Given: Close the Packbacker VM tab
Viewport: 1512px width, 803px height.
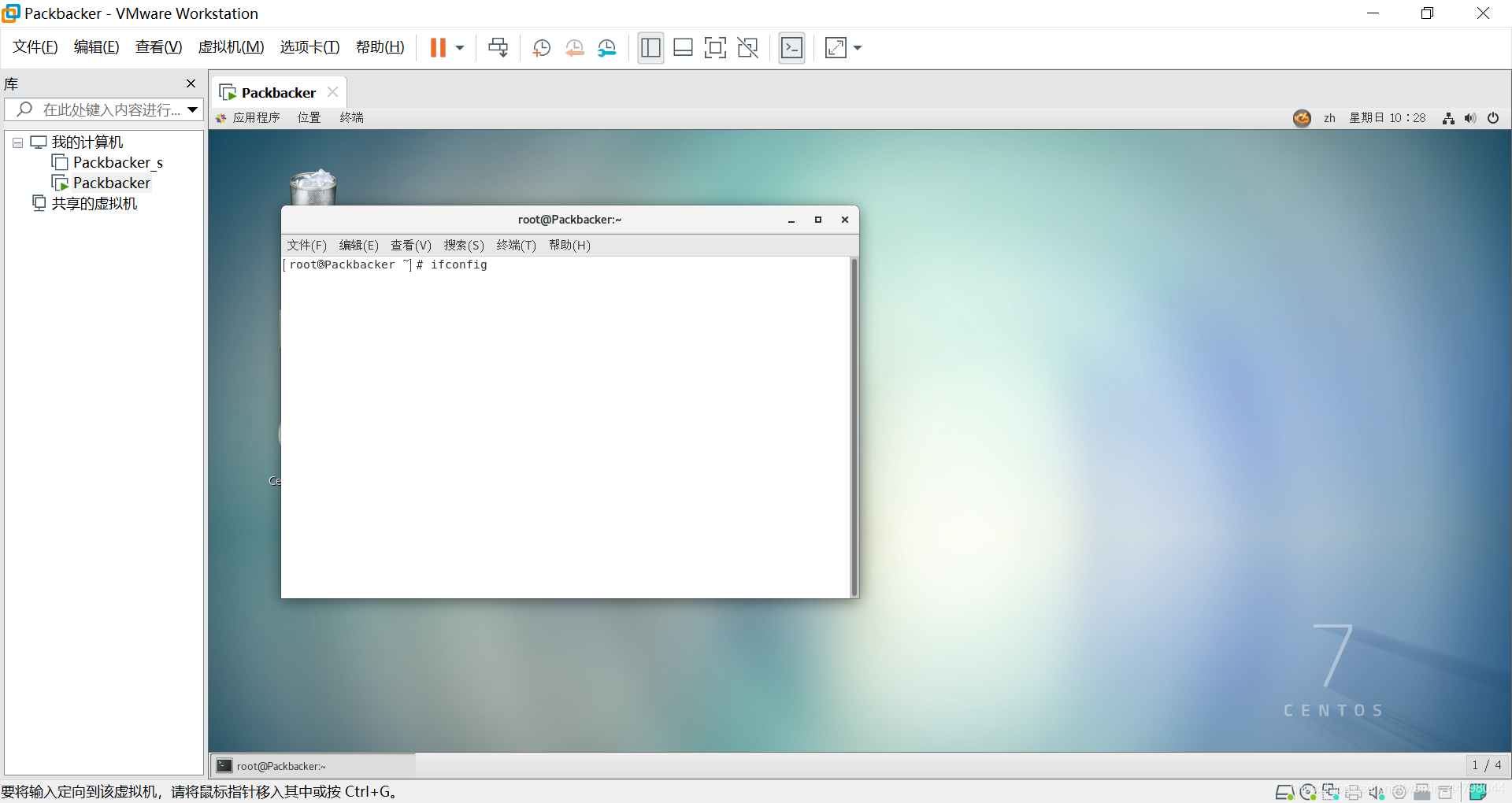Looking at the screenshot, I should 332,92.
